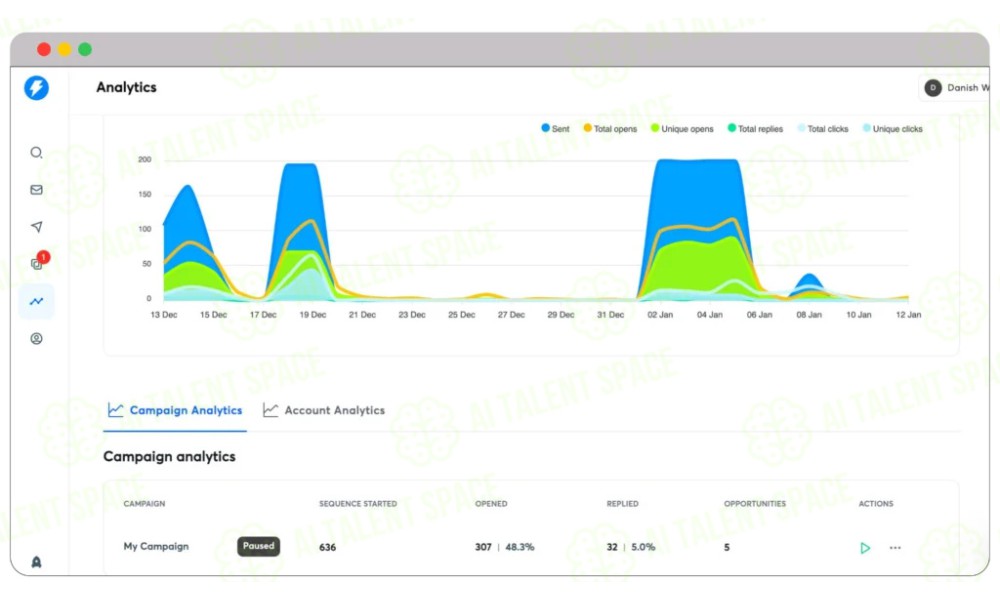Open the My Campaign row name
Viewport: 1000px width, 600px height.
click(156, 546)
